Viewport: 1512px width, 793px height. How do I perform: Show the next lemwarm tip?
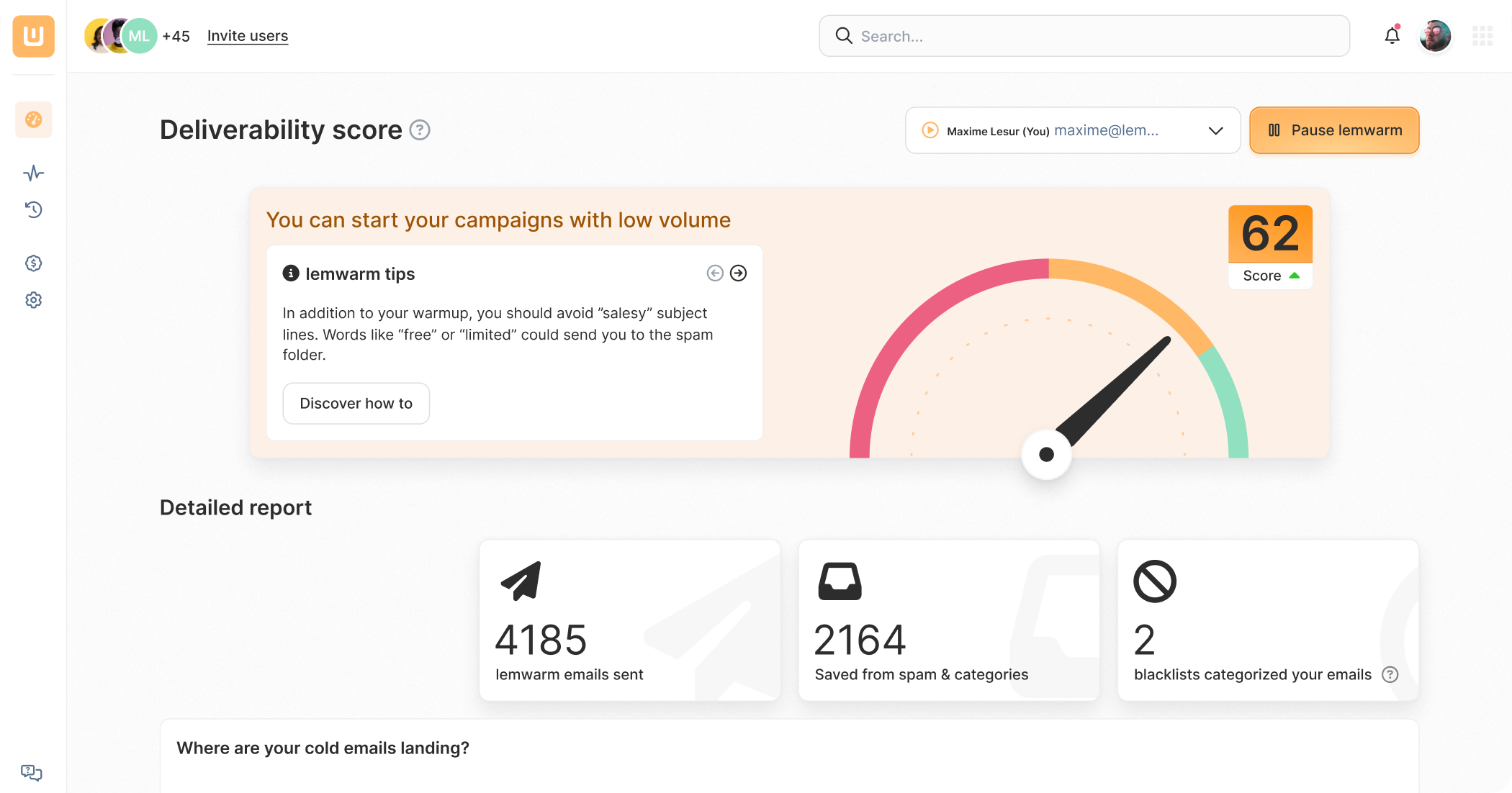click(x=738, y=273)
